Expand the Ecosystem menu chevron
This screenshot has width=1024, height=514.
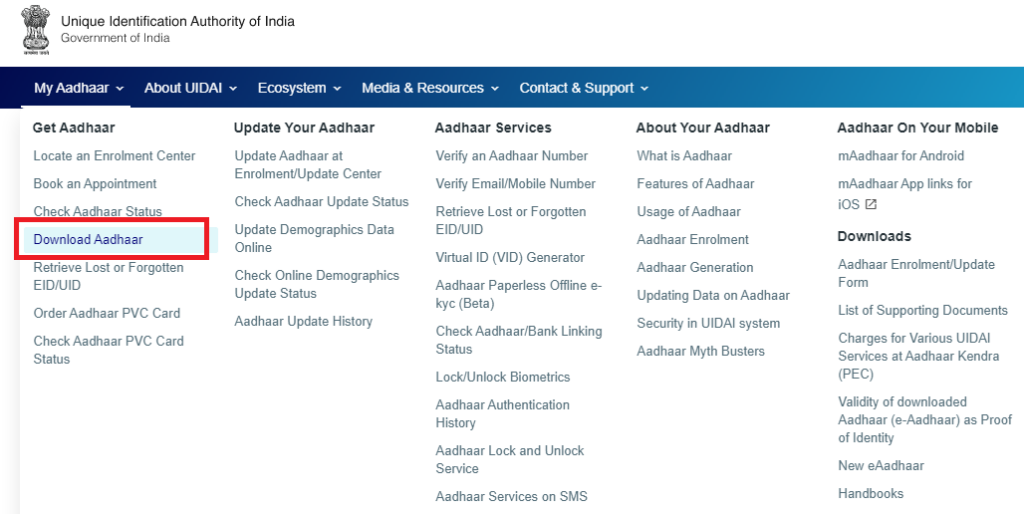pos(337,89)
